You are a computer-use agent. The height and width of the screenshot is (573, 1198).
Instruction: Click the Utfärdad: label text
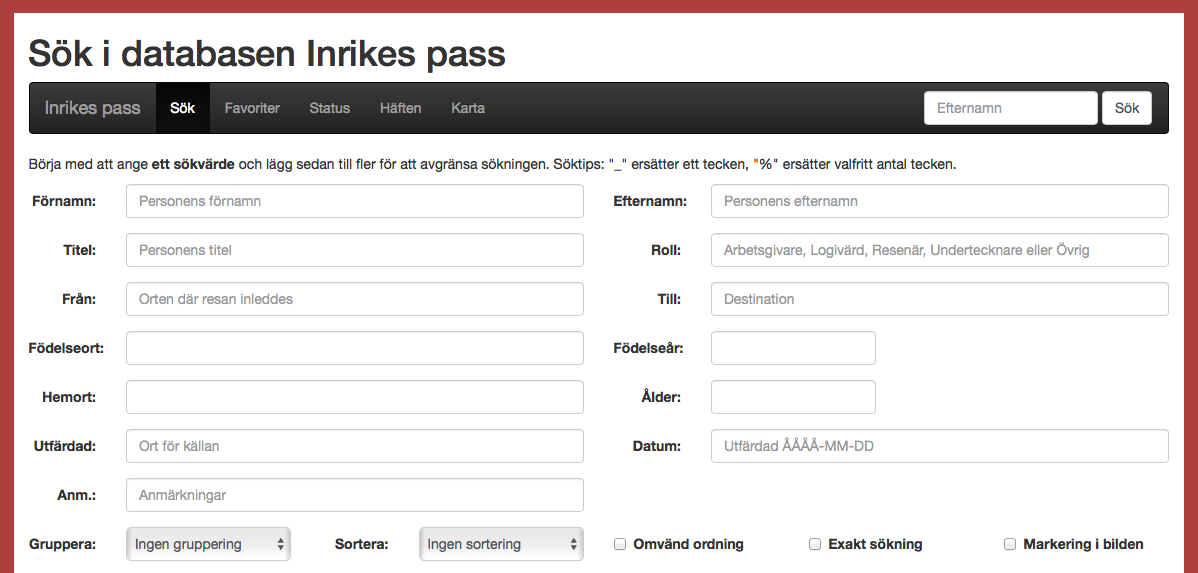(x=65, y=445)
